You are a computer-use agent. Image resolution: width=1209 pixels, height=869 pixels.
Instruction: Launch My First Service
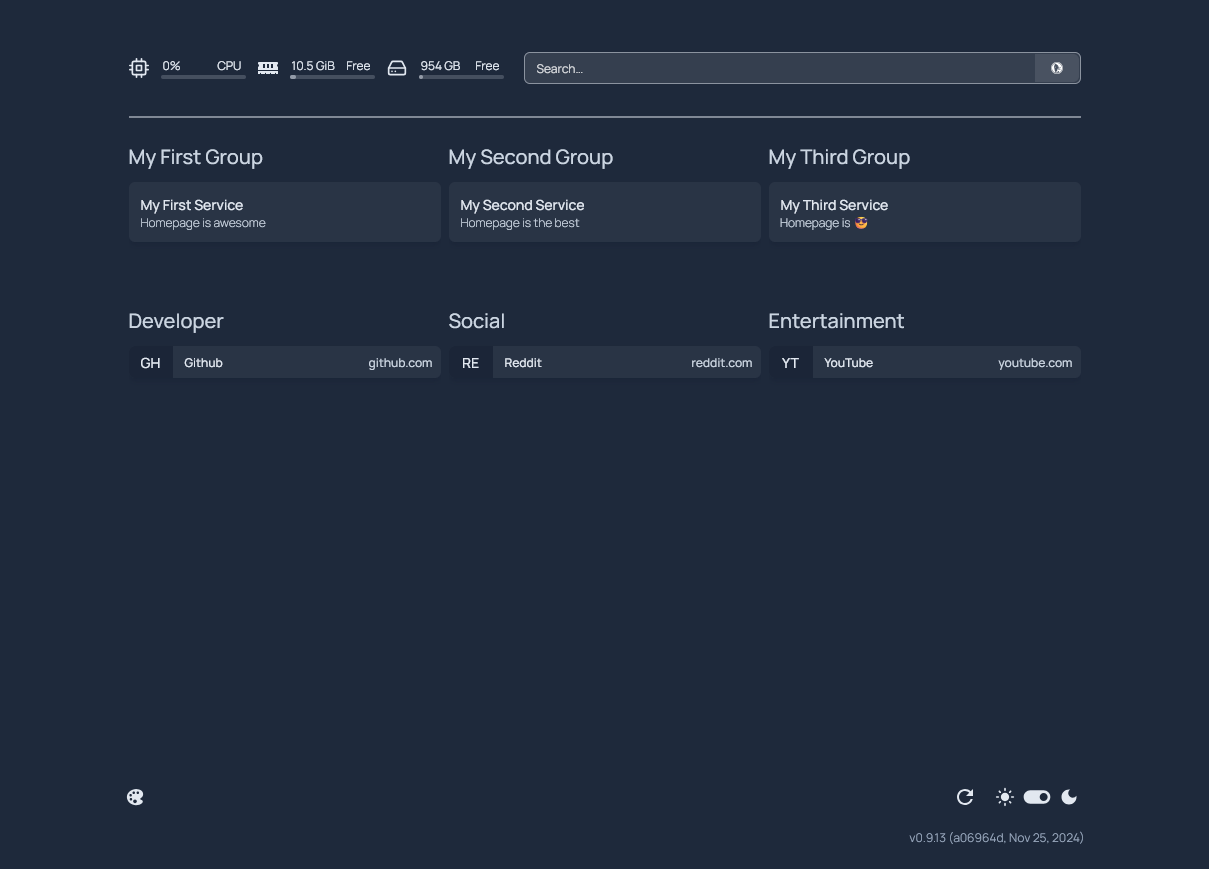tap(284, 211)
